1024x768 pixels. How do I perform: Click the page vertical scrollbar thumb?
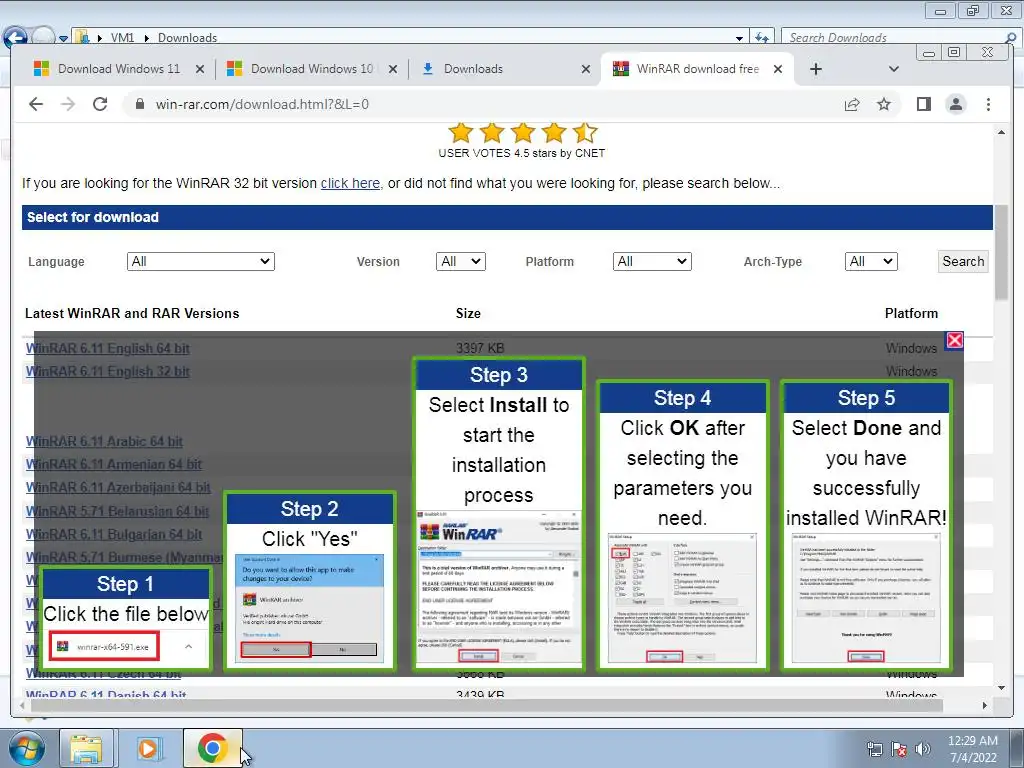tap(1001, 252)
